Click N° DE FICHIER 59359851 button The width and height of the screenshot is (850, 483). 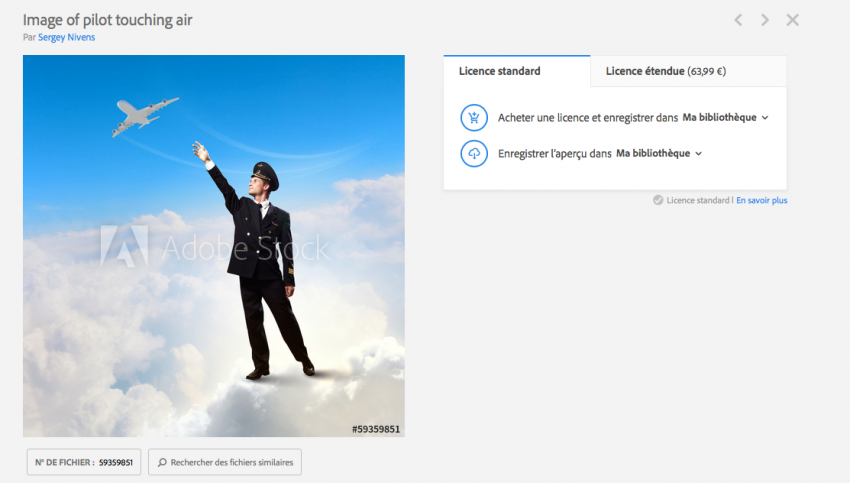pyautogui.click(x=84, y=462)
